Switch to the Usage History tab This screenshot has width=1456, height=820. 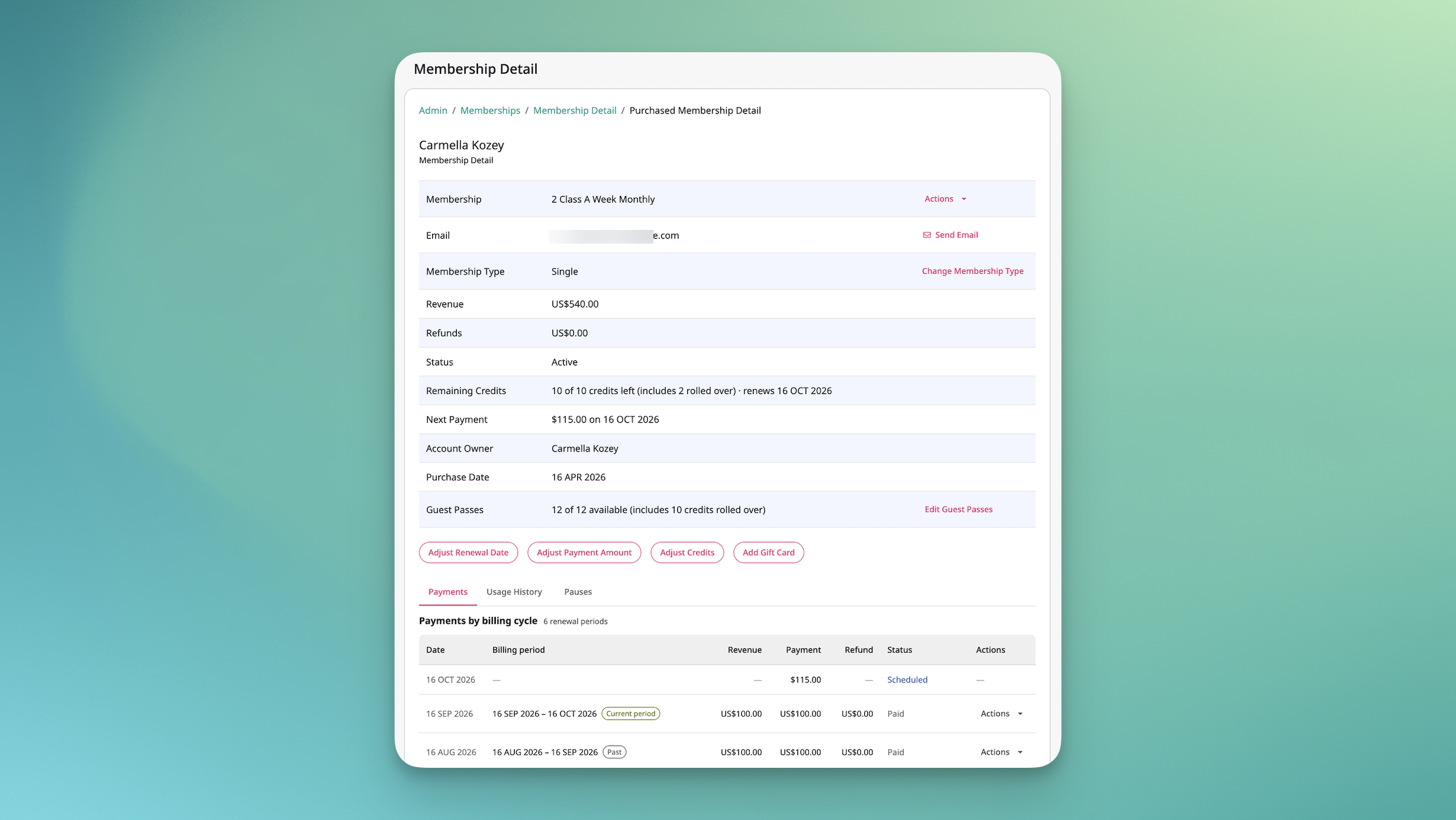514,591
